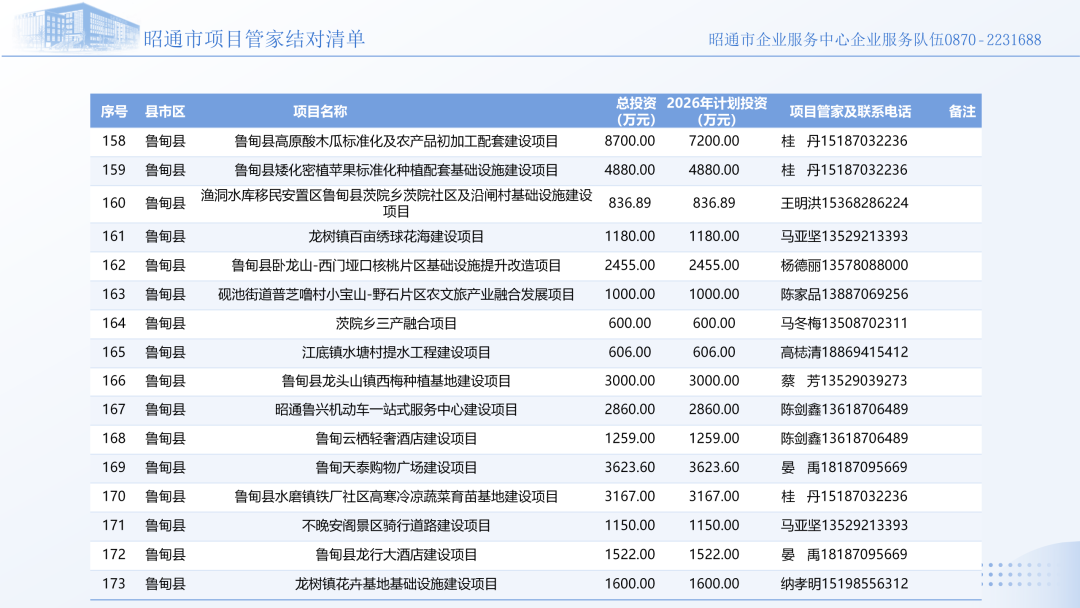This screenshot has height=608, width=1080.
Task: Click the service center phone 0870-2231688 text
Action: click(993, 40)
